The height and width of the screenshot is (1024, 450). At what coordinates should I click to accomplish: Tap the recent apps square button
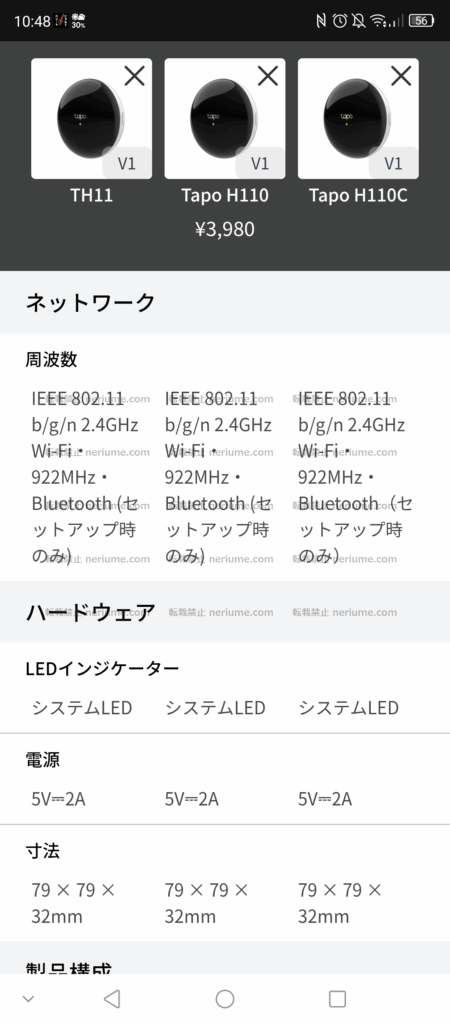pos(337,999)
